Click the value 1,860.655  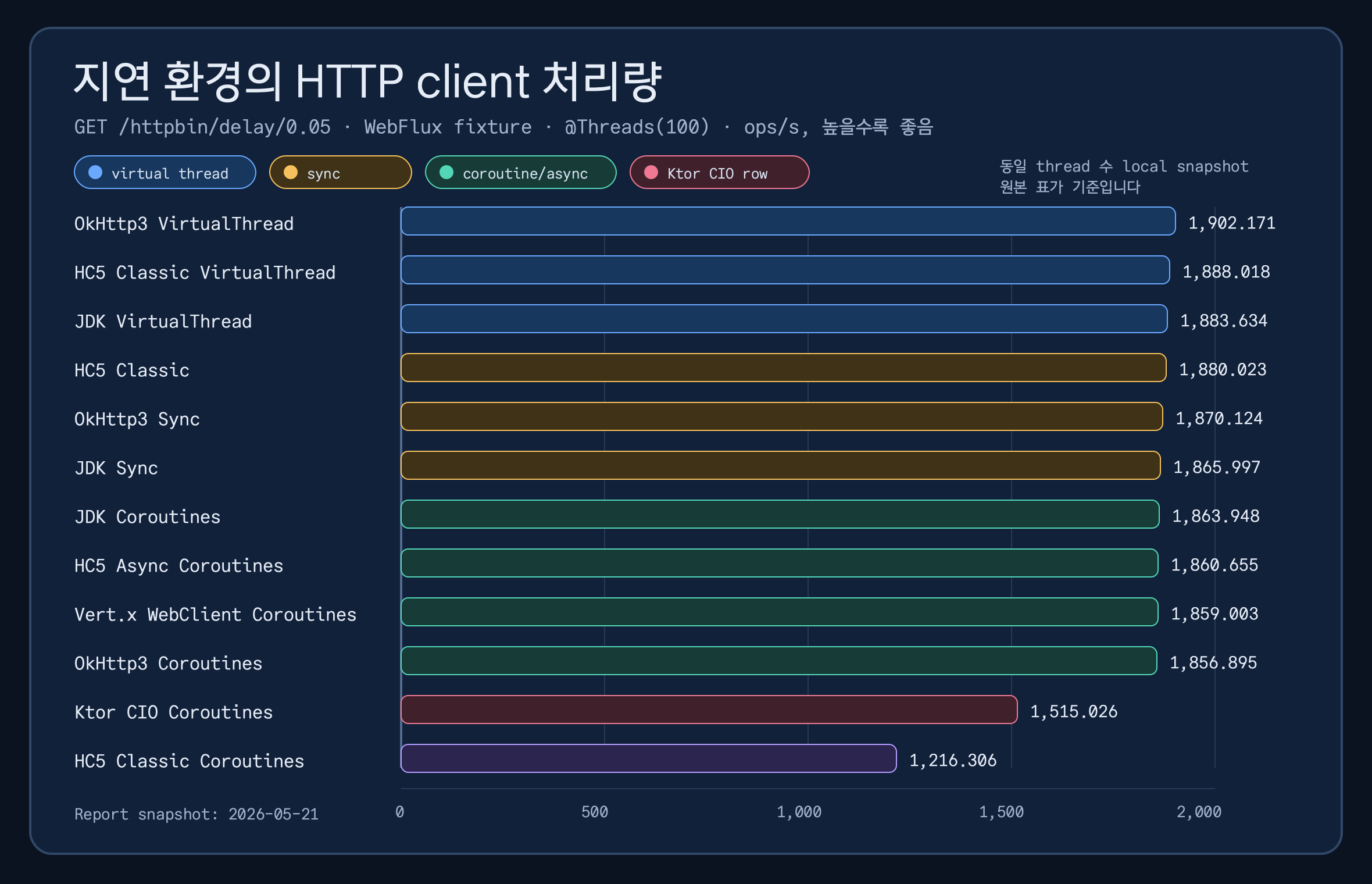1214,565
